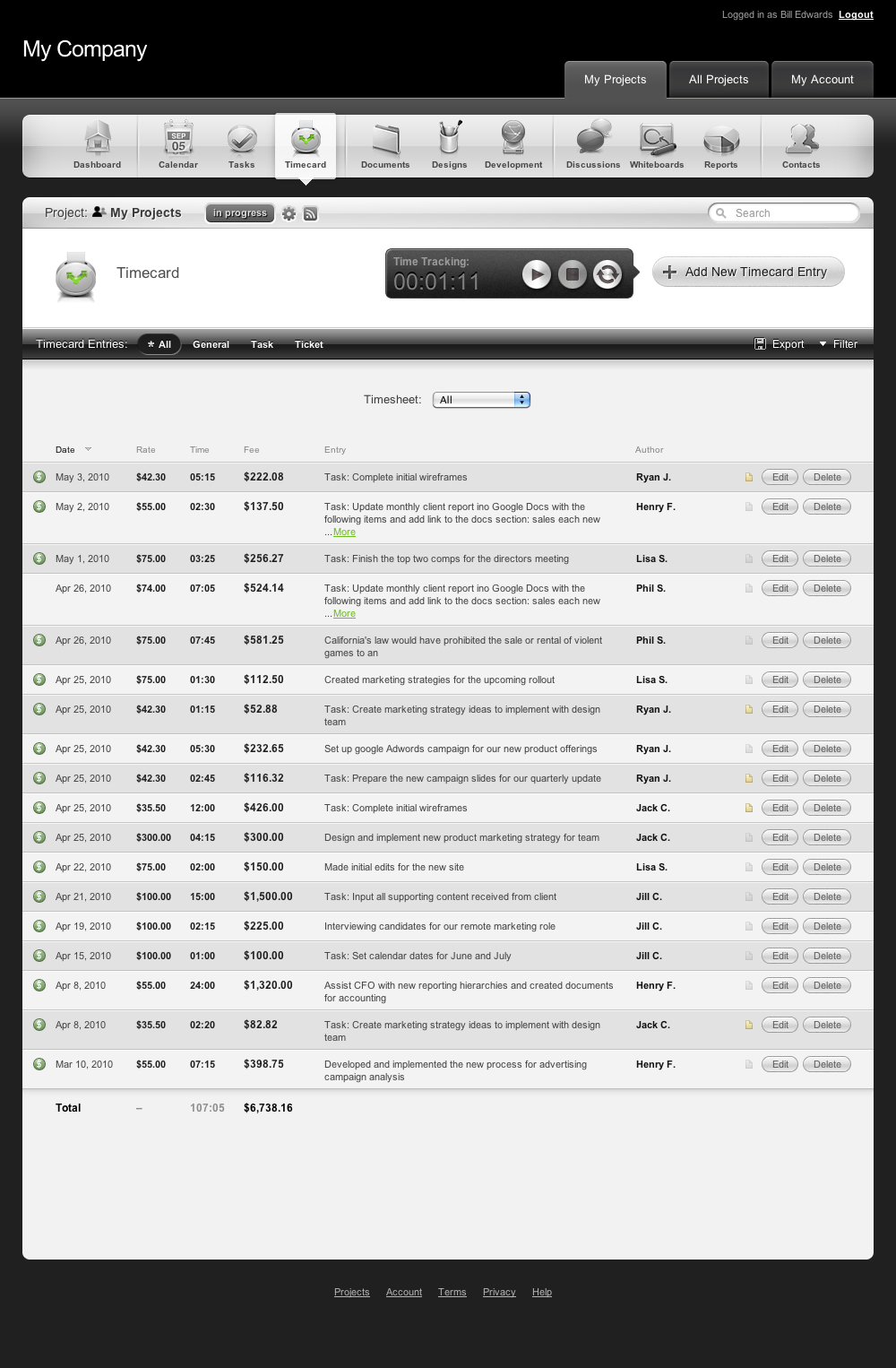The height and width of the screenshot is (1368, 896).
Task: Log out of the account
Action: click(856, 14)
